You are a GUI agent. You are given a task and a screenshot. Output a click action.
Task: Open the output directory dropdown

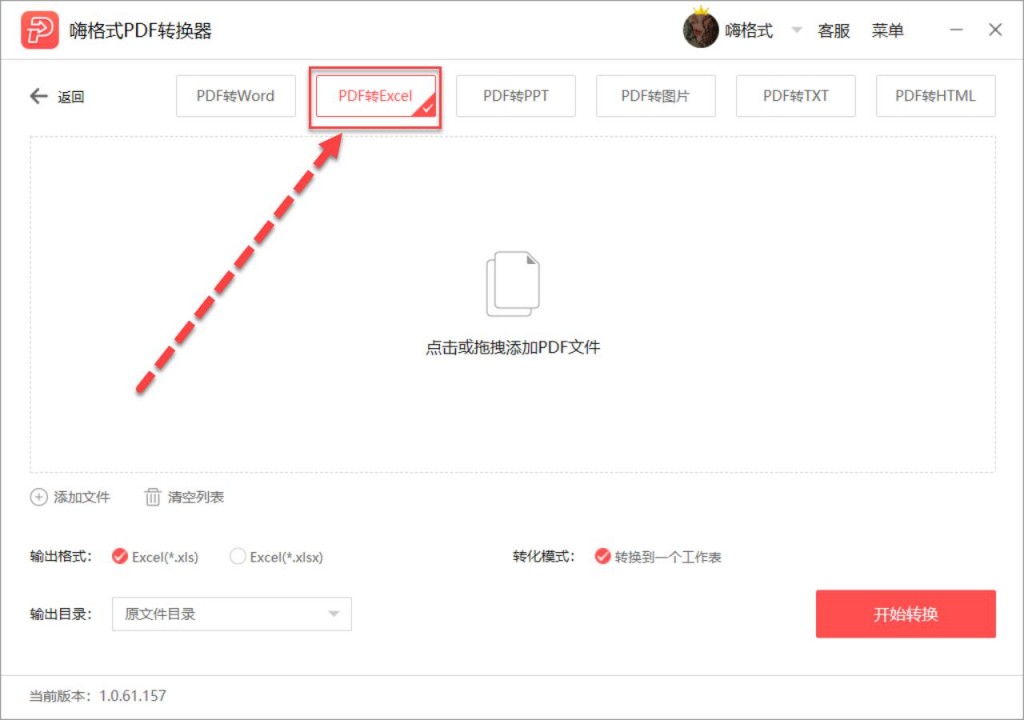232,614
